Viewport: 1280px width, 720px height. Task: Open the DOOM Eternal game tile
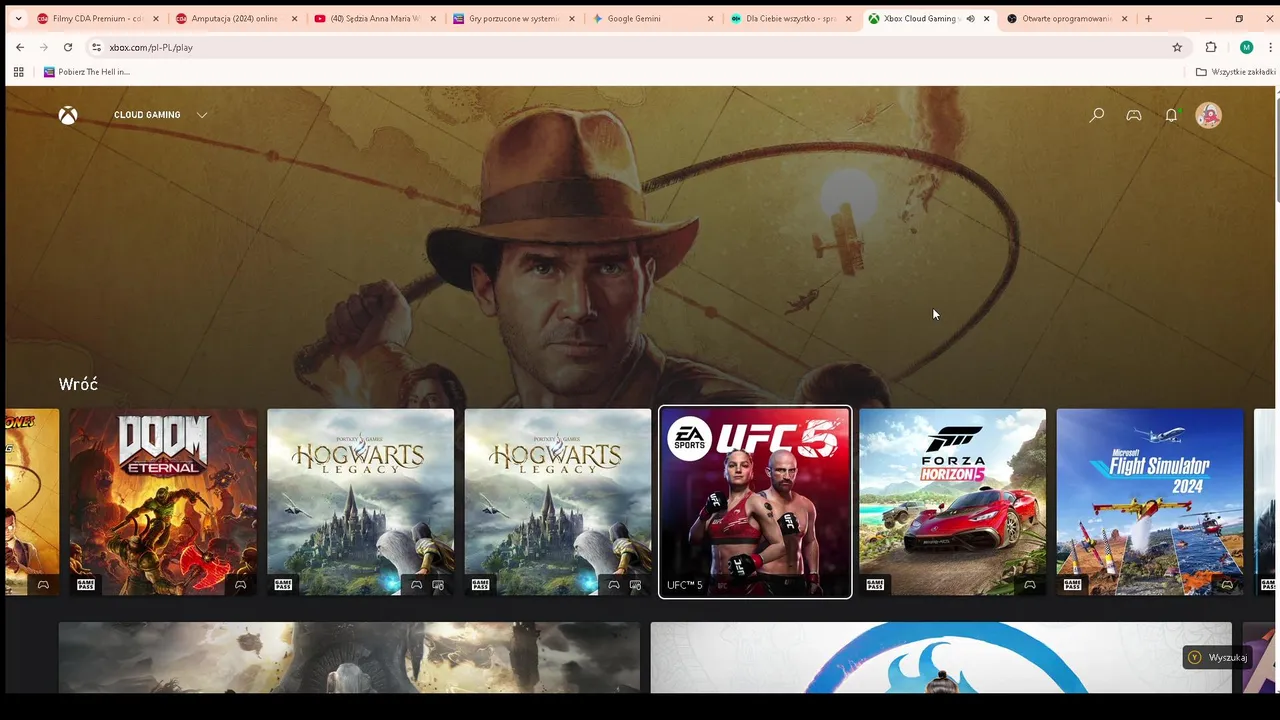click(x=163, y=502)
